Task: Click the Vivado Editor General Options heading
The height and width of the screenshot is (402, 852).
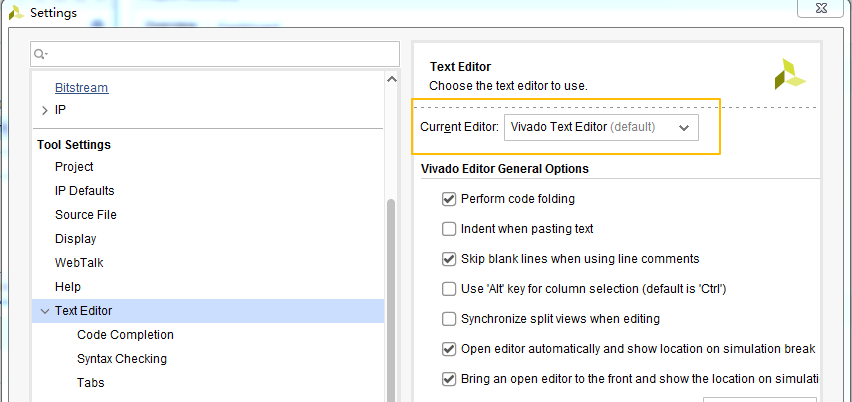Action: tap(505, 169)
